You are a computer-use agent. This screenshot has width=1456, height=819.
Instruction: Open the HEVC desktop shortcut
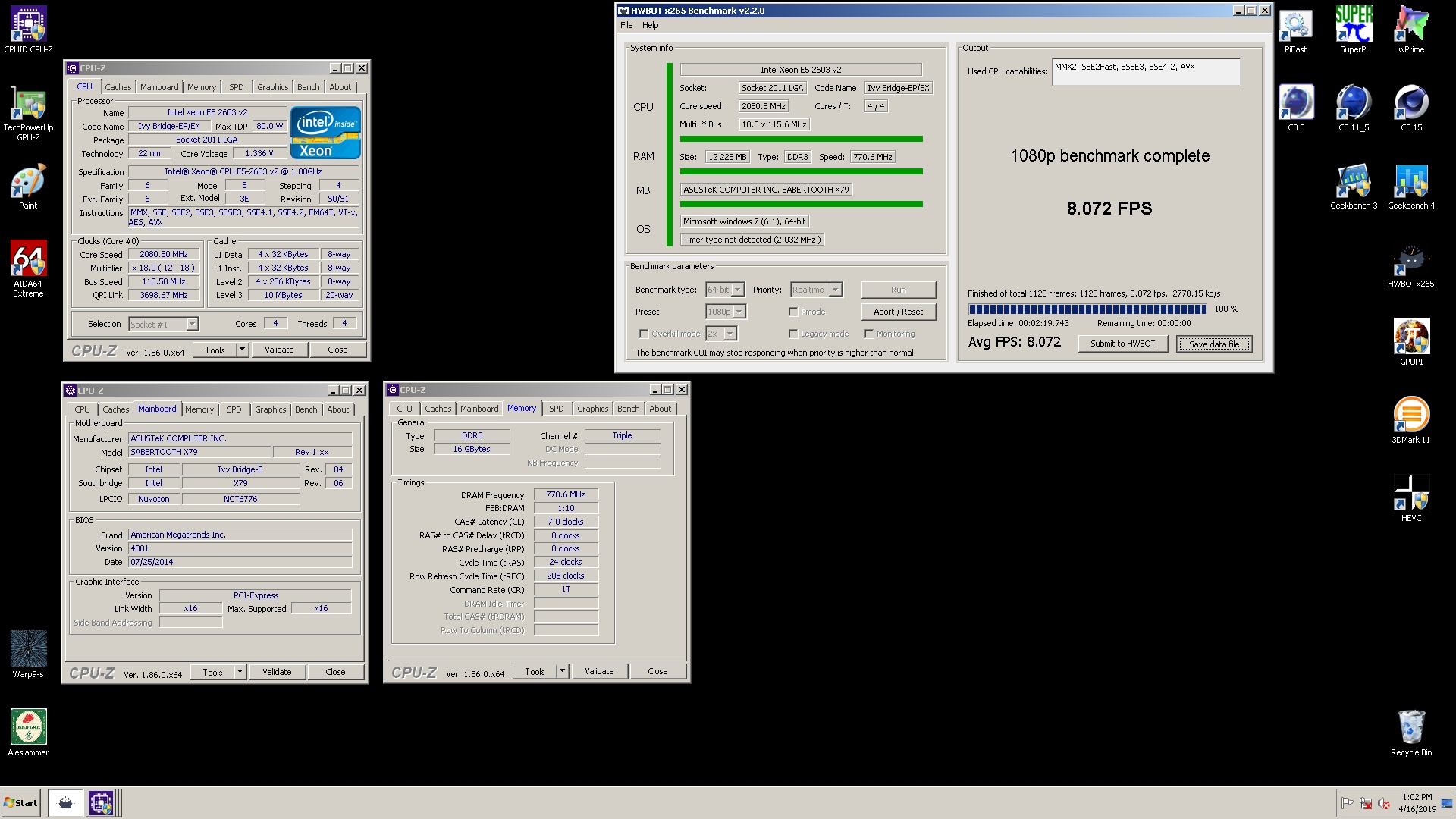[1411, 499]
